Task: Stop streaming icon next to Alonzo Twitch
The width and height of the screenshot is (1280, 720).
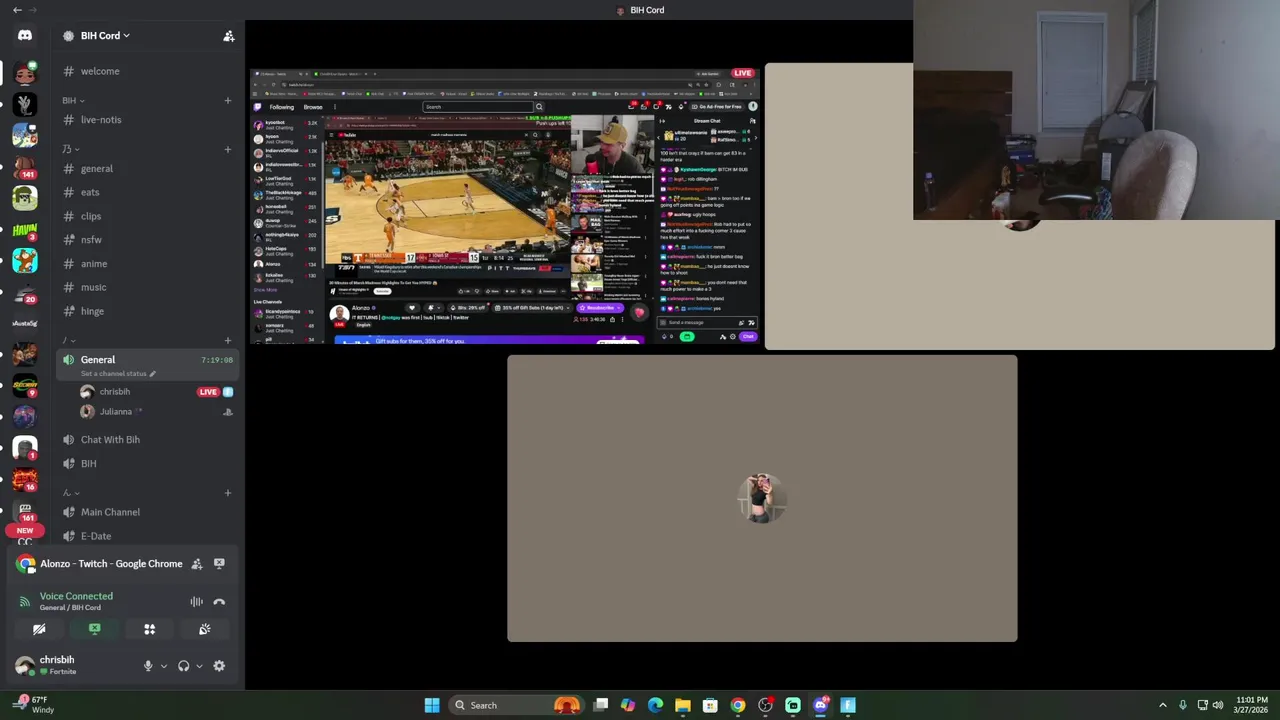Action: [219, 564]
